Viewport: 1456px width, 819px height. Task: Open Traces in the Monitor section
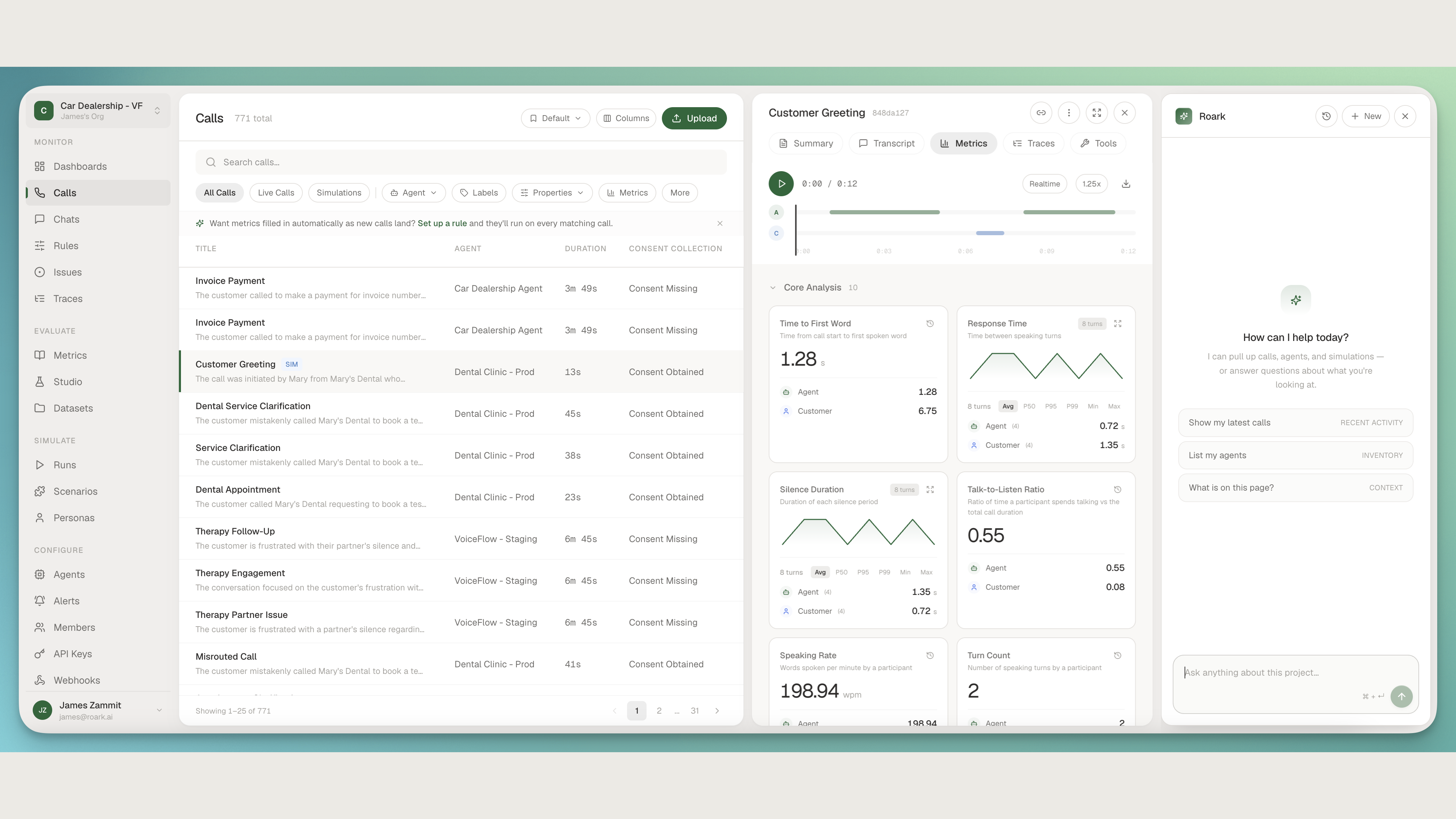click(98, 299)
